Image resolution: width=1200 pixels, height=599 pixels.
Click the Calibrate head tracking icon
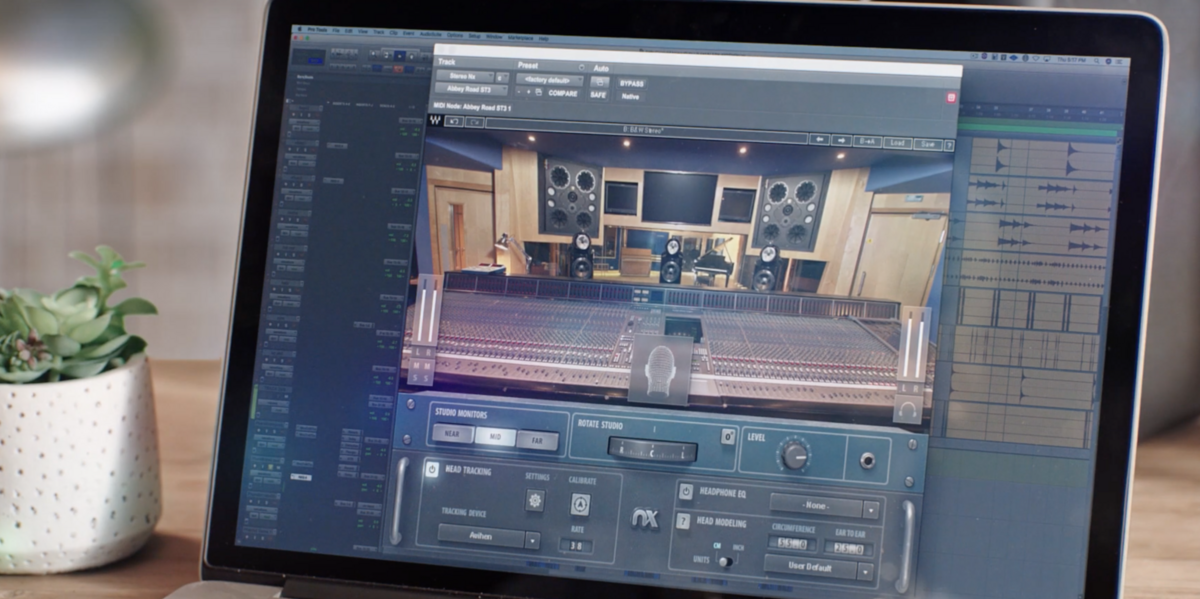click(580, 505)
